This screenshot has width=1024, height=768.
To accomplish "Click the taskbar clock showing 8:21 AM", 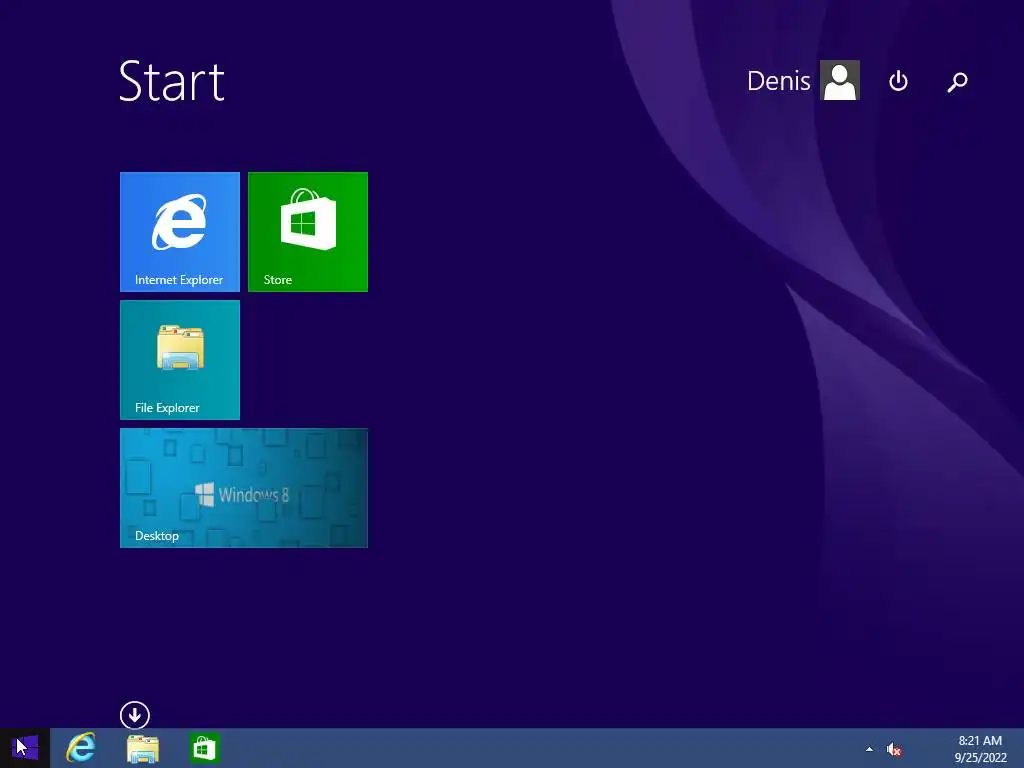I will (980, 741).
